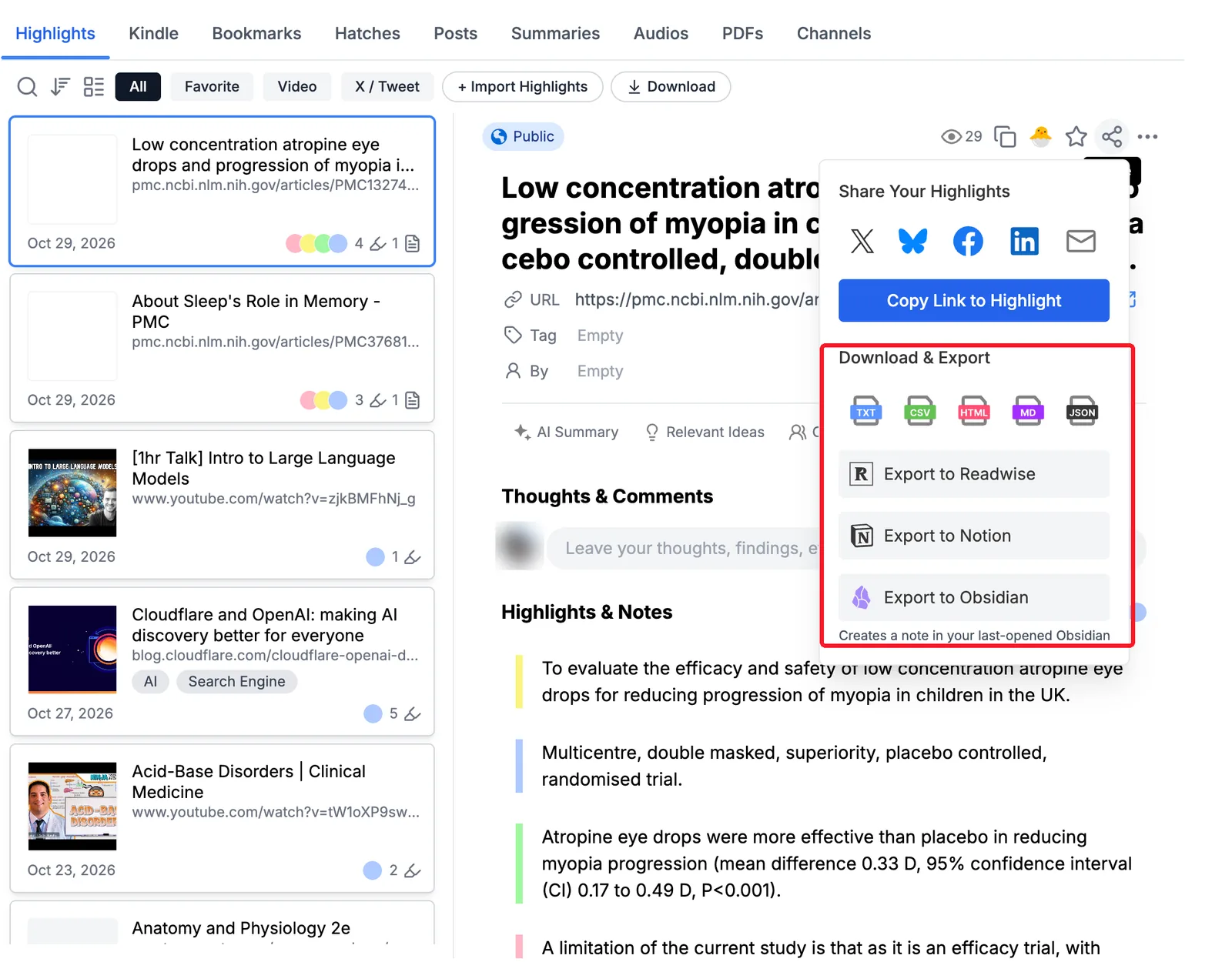Download highlights as JSON file
This screenshot has width=1232, height=962.
1082,412
